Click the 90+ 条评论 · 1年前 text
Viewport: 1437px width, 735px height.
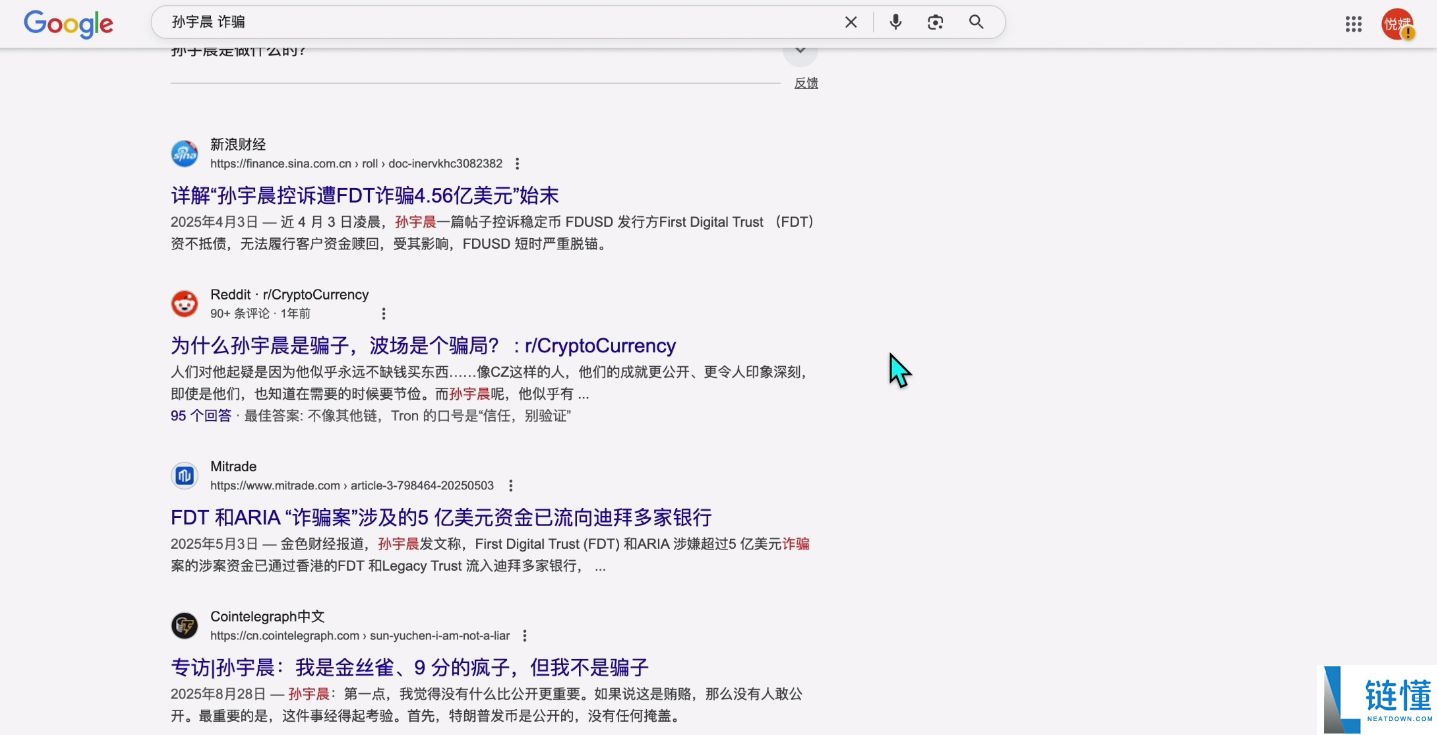[x=260, y=314]
